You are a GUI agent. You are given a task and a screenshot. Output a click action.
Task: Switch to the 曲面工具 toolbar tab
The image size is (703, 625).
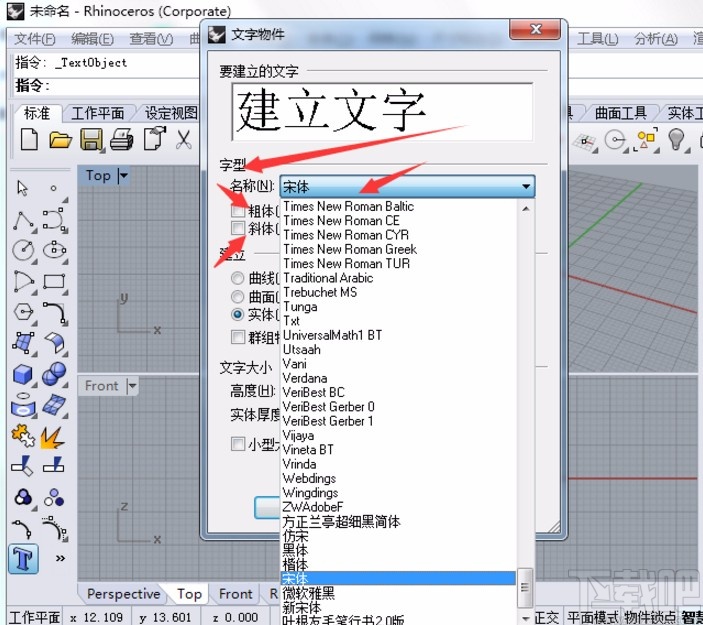click(621, 113)
